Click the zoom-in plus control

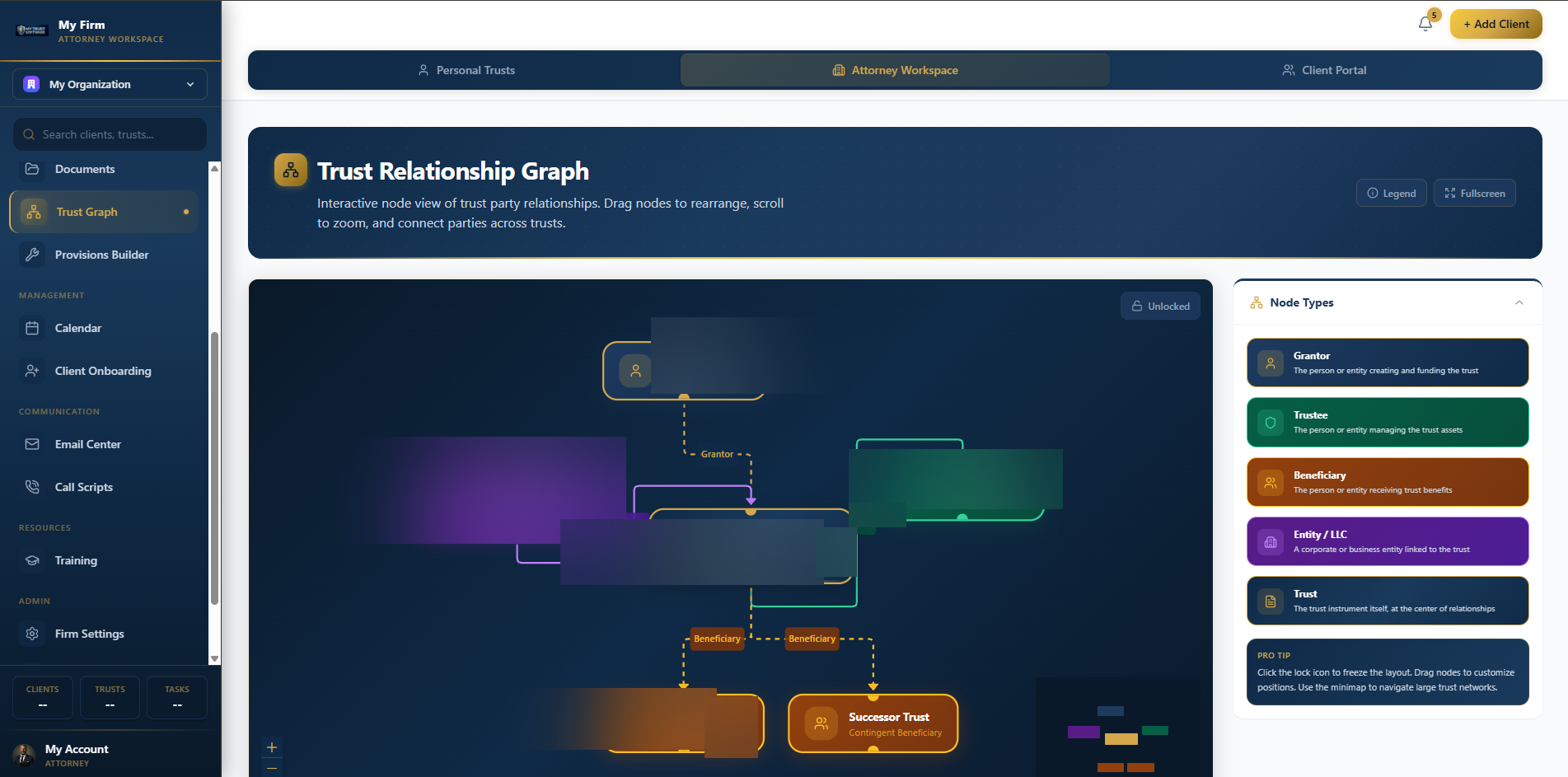[x=272, y=747]
